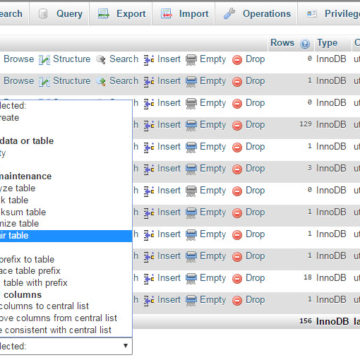Click the Import tab icon

tap(166, 14)
